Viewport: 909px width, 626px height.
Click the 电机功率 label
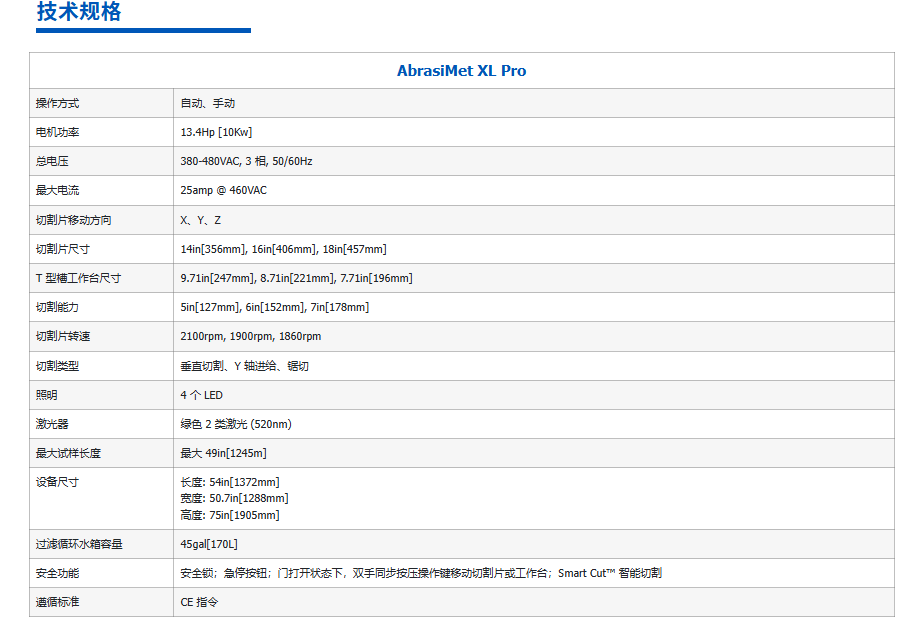[x=57, y=132]
